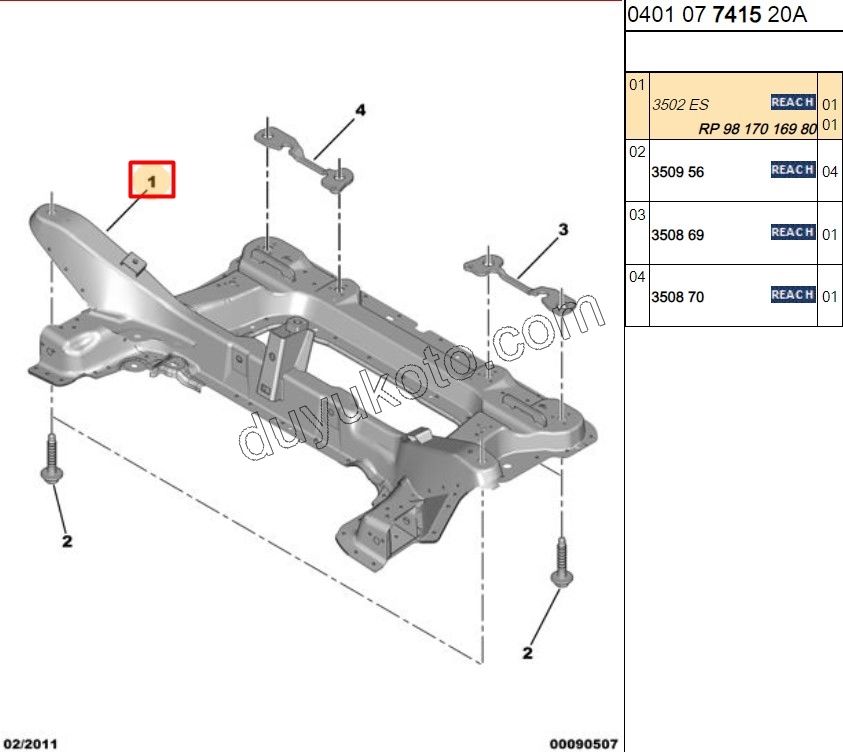Screen dimensions: 843x752
Task: Click the highlighted callout number 1
Action: 151,180
